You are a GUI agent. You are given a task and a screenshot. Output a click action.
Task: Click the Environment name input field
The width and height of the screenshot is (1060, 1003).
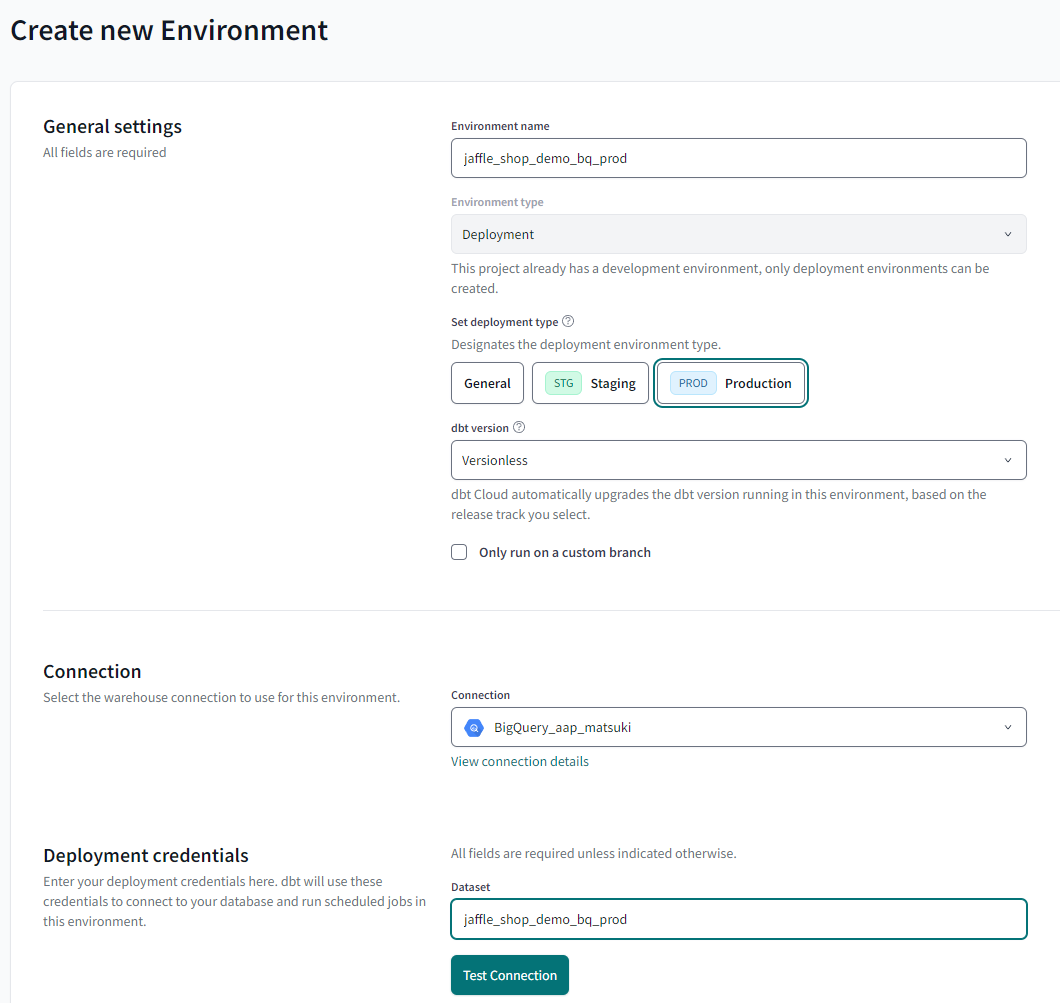[x=738, y=158]
